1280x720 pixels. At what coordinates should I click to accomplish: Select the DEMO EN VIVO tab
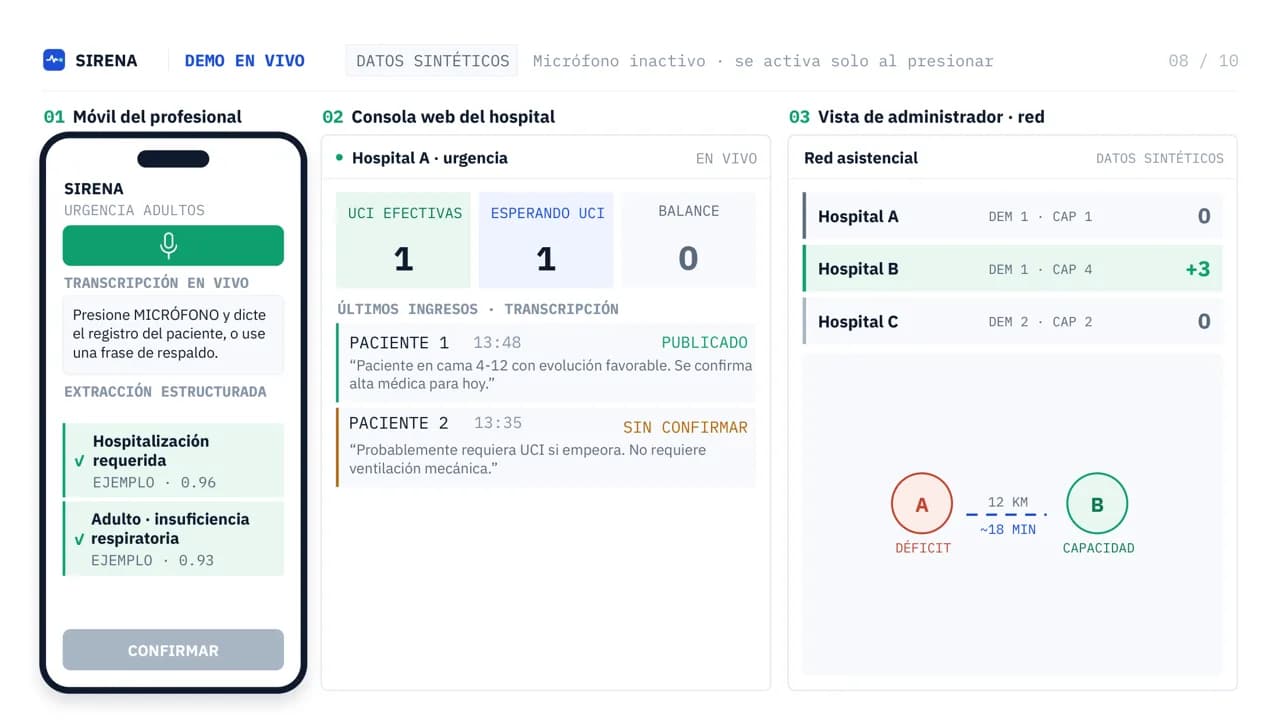tap(245, 60)
